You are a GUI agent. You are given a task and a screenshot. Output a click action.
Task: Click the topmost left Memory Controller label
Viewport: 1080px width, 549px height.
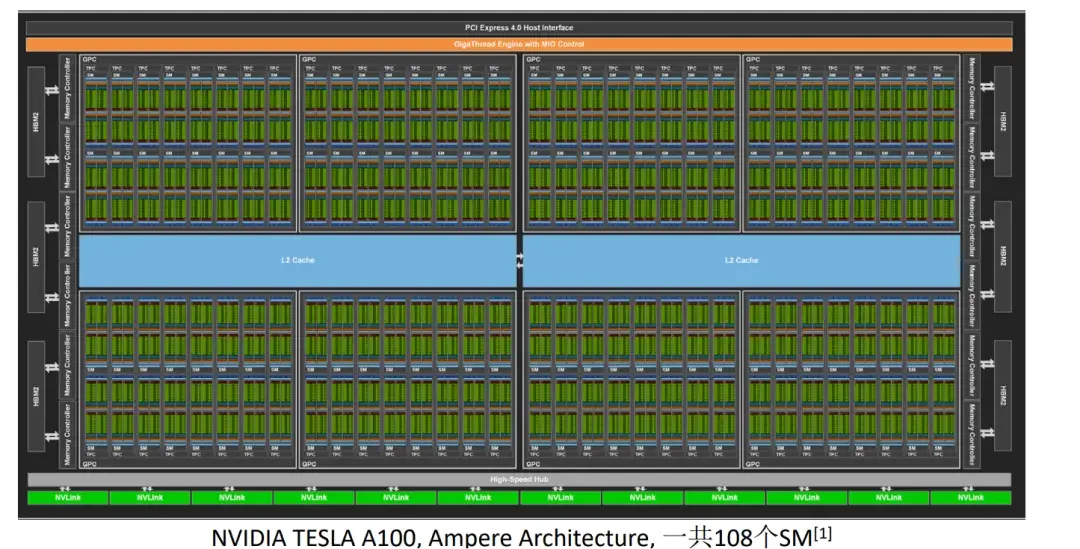pos(68,88)
